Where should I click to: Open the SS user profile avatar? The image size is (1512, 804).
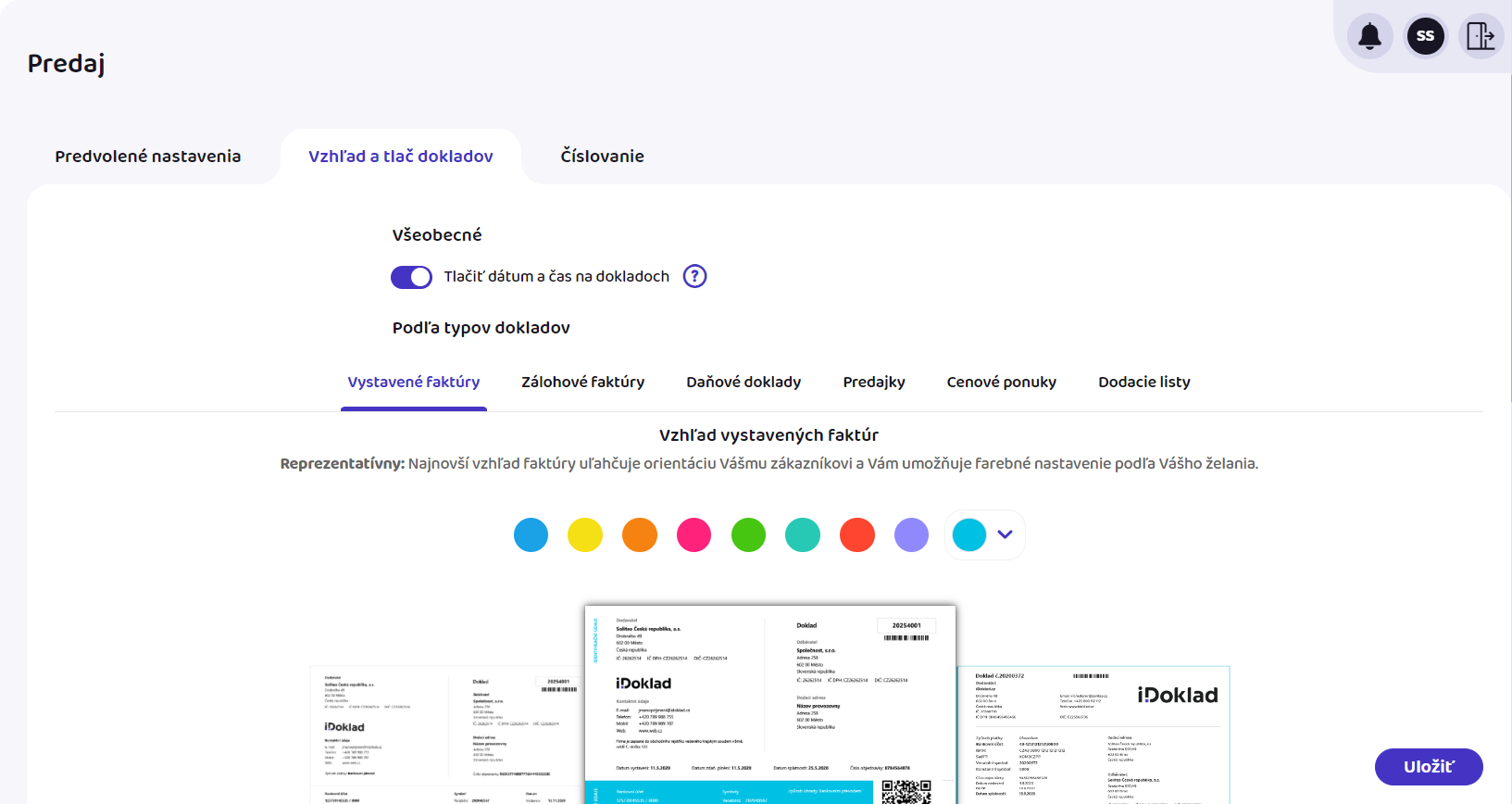click(1425, 36)
